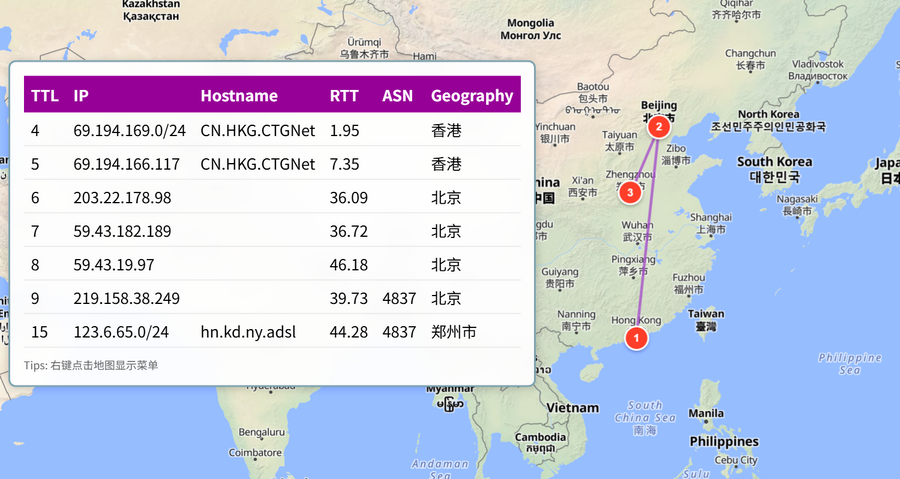The width and height of the screenshot is (900, 479).
Task: Click the 郑州市 geography cell
Action: pos(453,332)
